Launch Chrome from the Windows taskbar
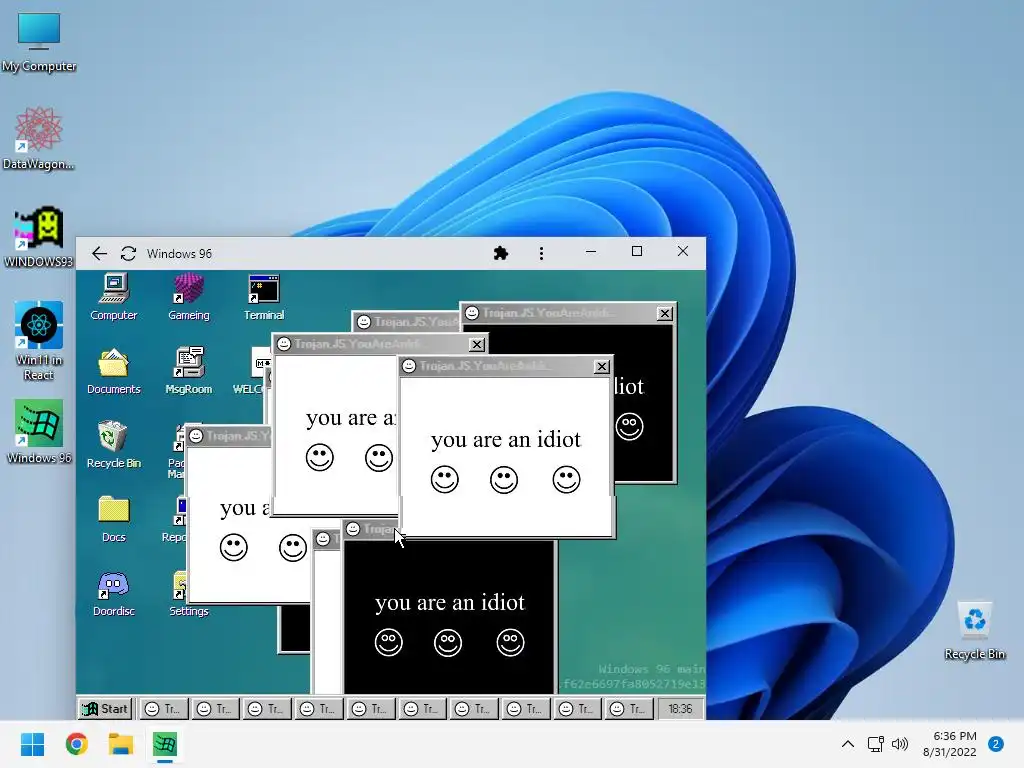The image size is (1024, 768). click(76, 744)
